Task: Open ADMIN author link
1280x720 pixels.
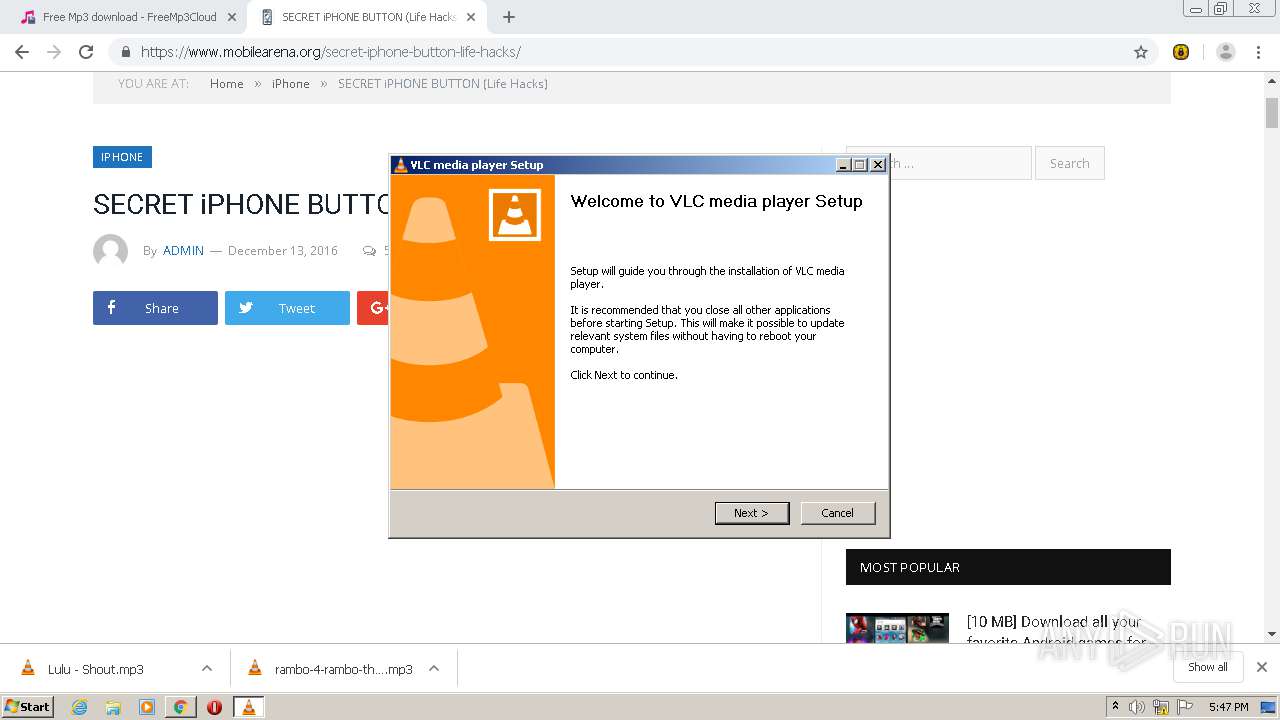Action: coord(183,251)
